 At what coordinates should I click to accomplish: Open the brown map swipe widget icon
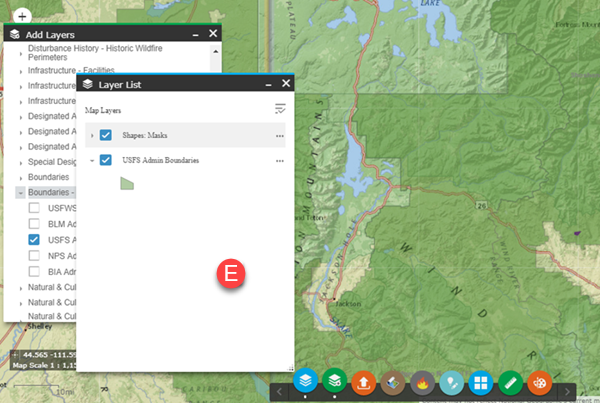(x=393, y=383)
